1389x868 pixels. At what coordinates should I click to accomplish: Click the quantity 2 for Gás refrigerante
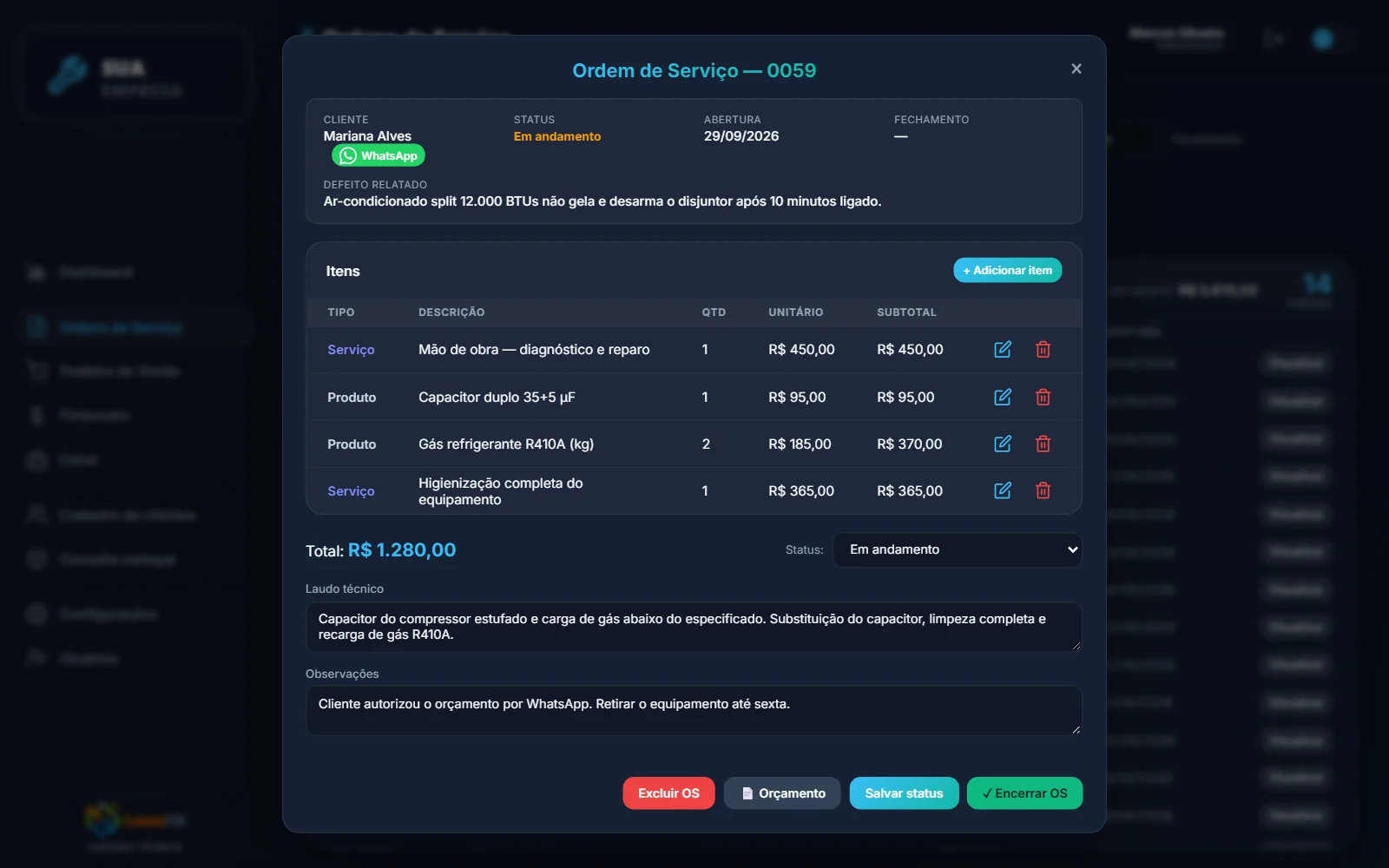point(706,444)
